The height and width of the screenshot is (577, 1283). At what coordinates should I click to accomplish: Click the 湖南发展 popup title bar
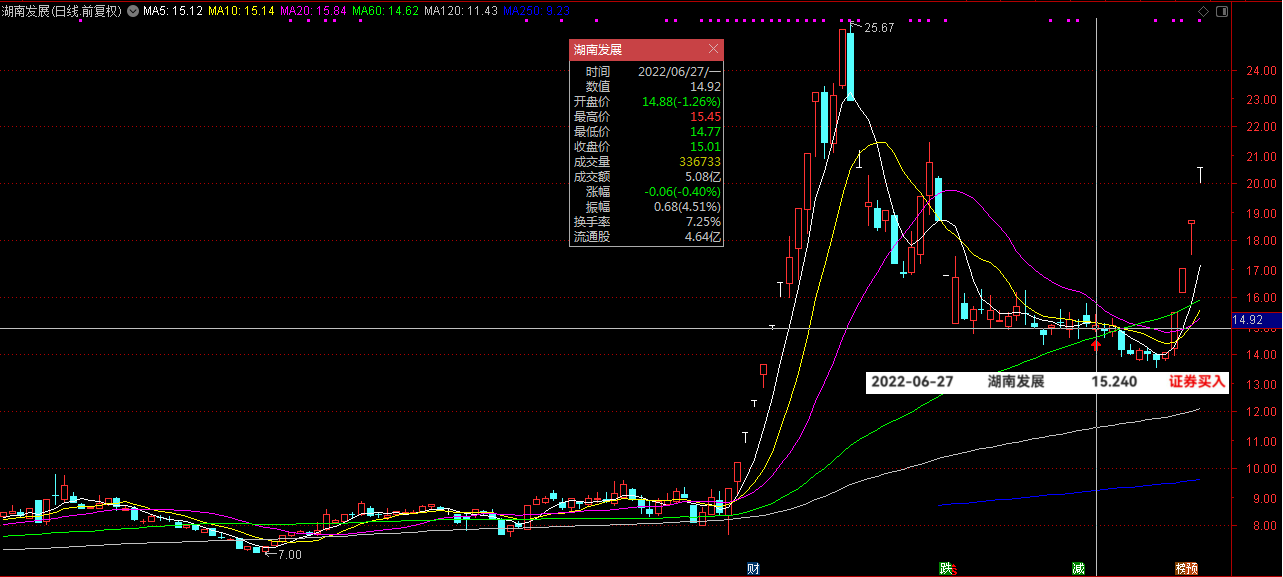click(x=646, y=49)
